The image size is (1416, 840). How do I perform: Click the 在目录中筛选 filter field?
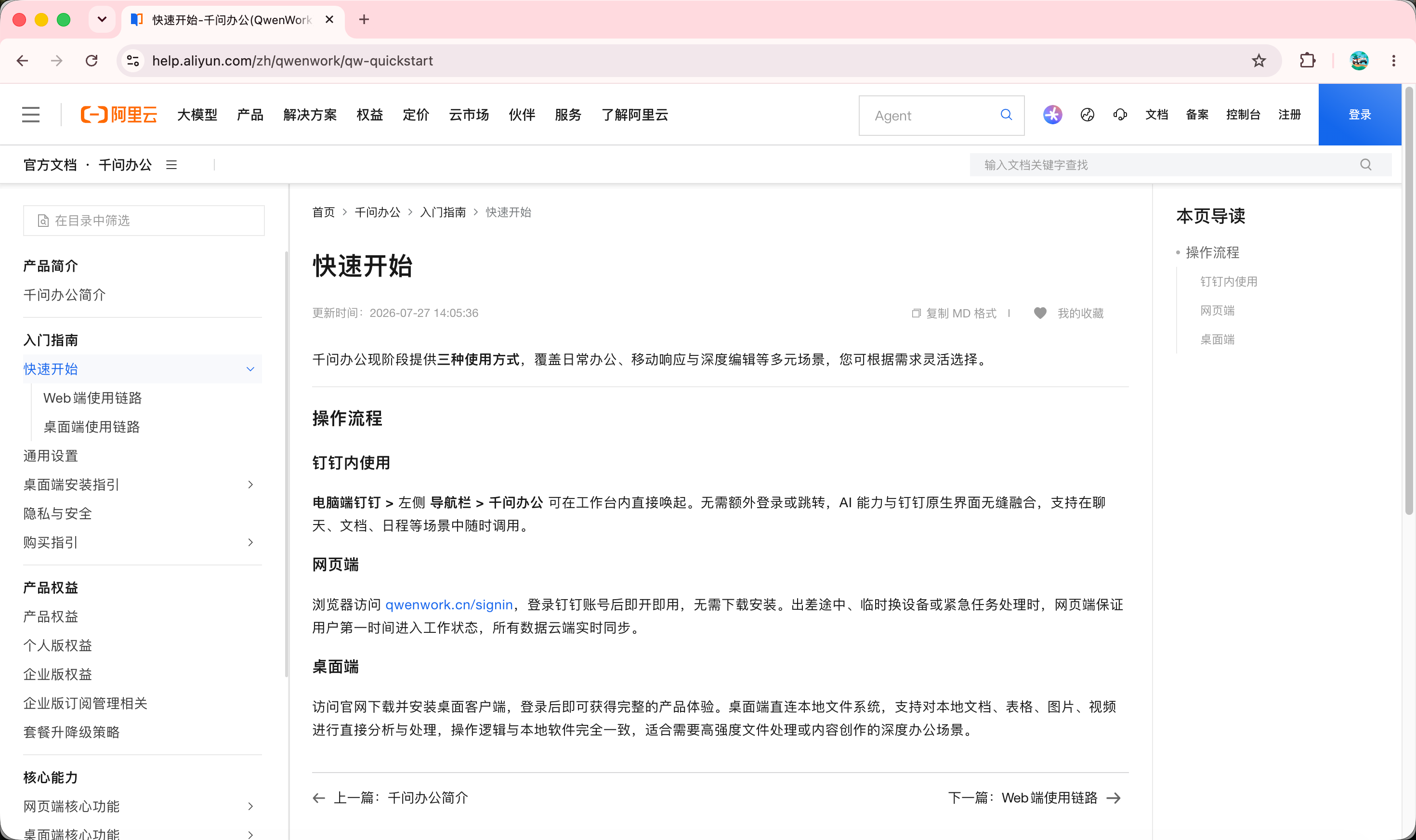click(144, 221)
